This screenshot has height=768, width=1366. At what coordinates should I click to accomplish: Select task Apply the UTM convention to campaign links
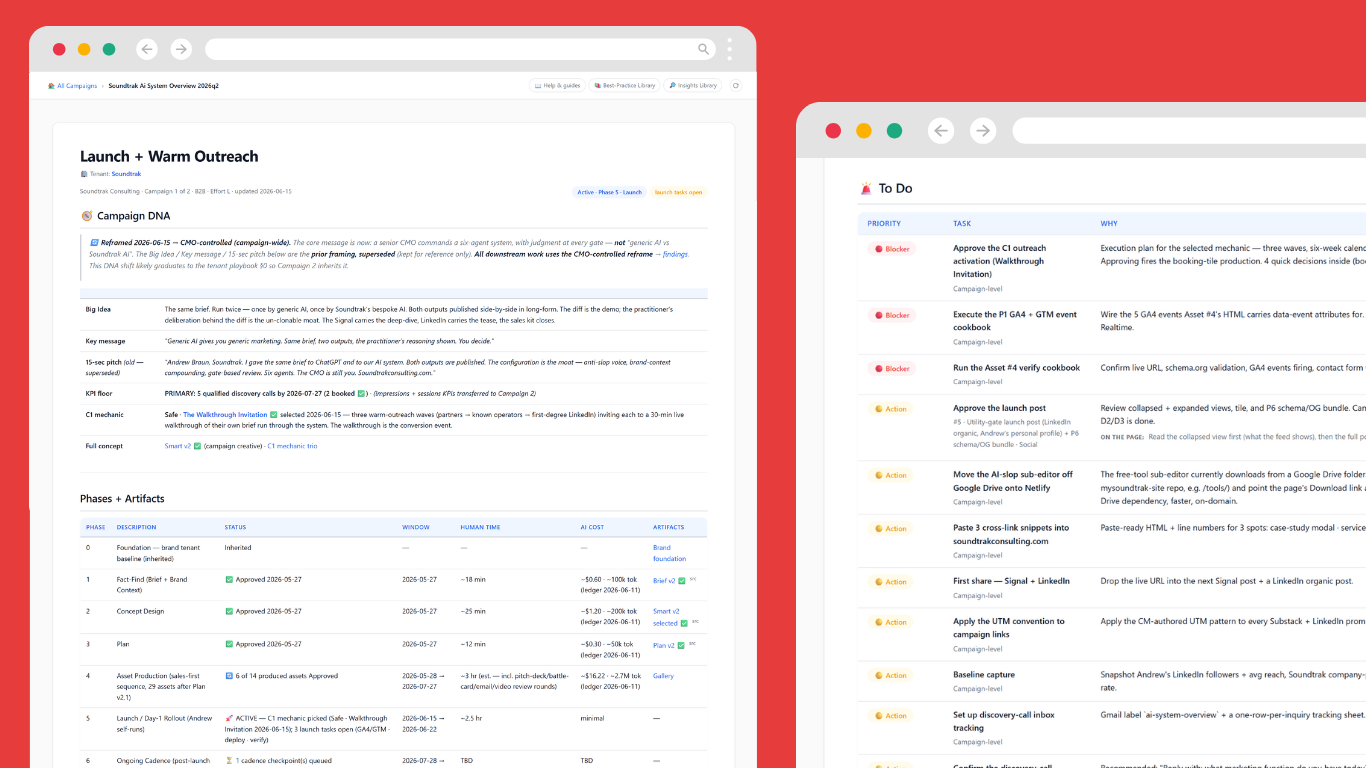click(x=1009, y=628)
